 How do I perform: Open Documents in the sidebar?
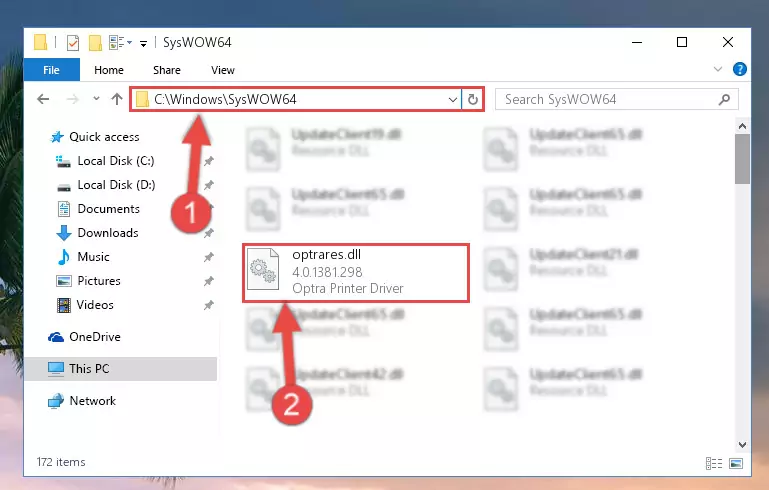point(108,209)
